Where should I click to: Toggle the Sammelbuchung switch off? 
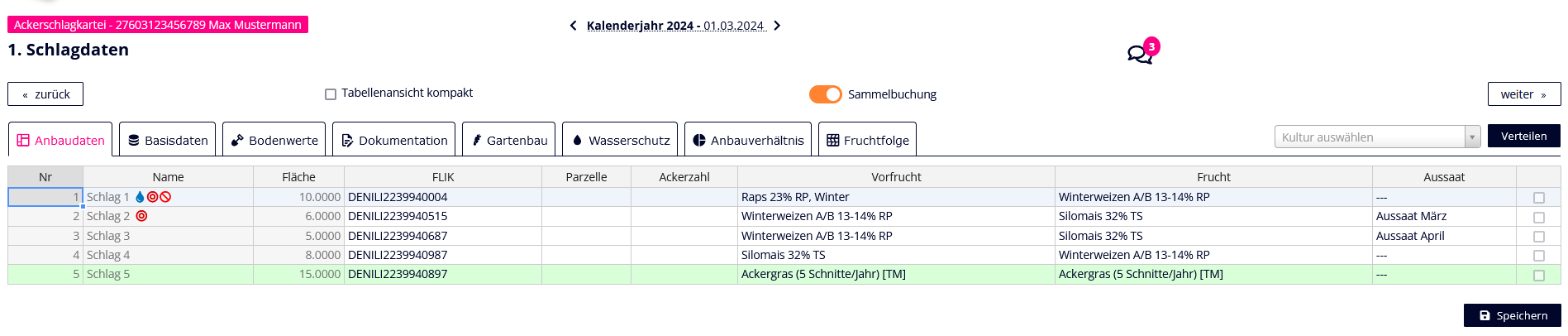(x=825, y=94)
